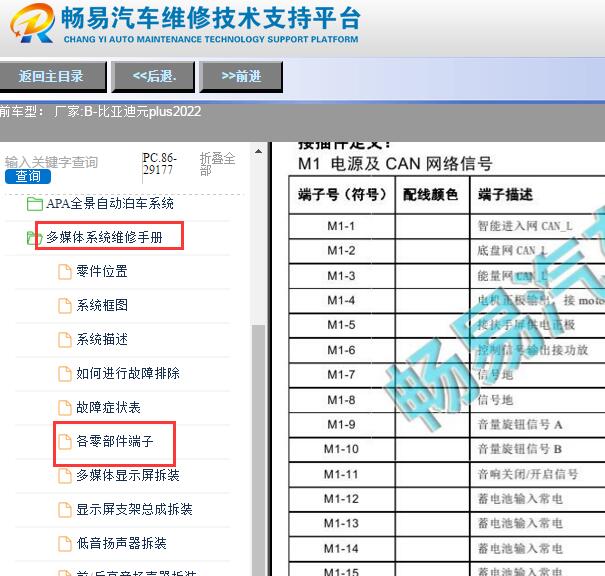Select table cell M1-2

[341, 251]
